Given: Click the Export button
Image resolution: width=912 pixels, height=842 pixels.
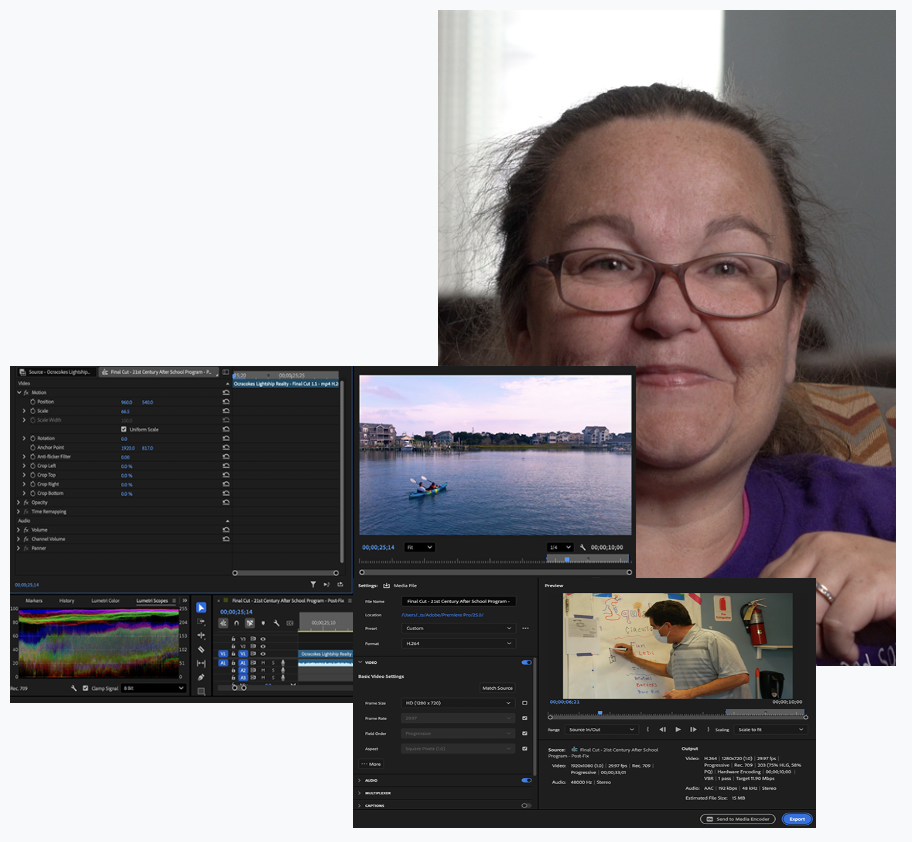Looking at the screenshot, I should (x=797, y=819).
